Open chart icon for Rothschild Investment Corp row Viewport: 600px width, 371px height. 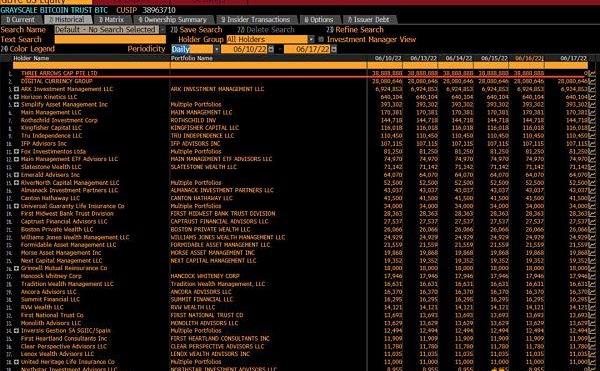(x=592, y=120)
